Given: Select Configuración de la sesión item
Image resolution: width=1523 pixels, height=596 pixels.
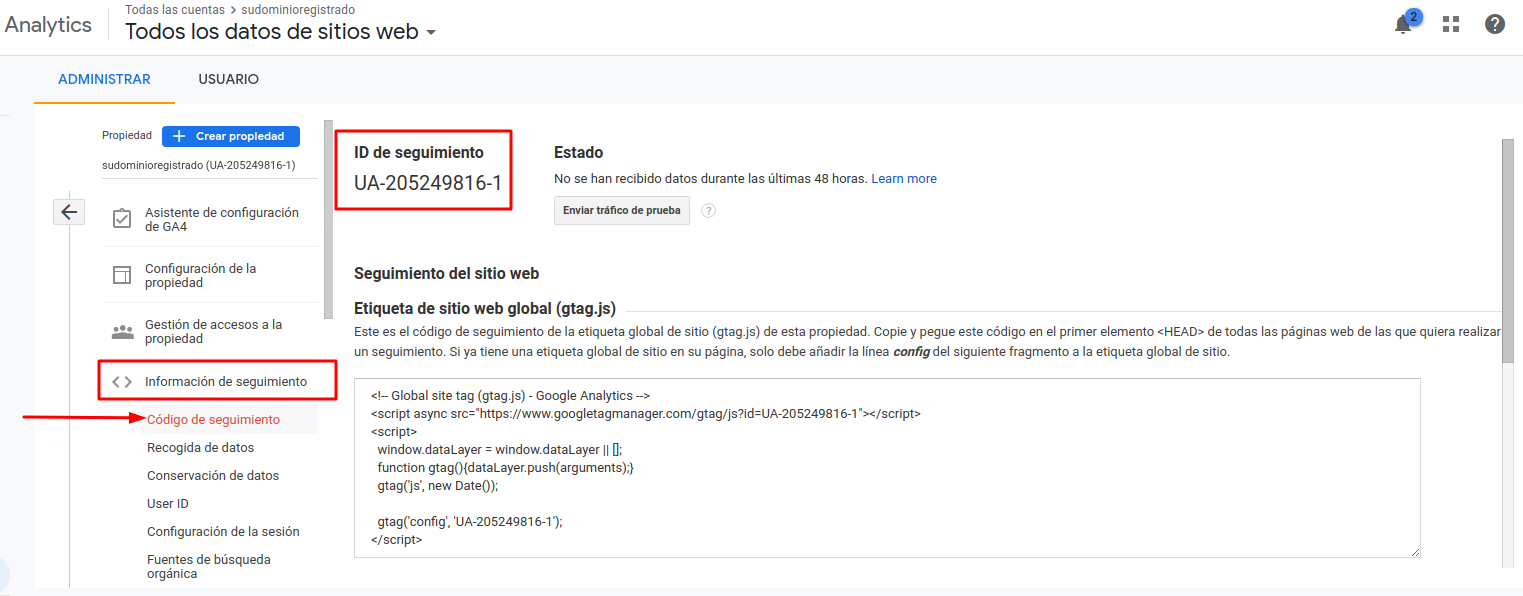Looking at the screenshot, I should (223, 532).
